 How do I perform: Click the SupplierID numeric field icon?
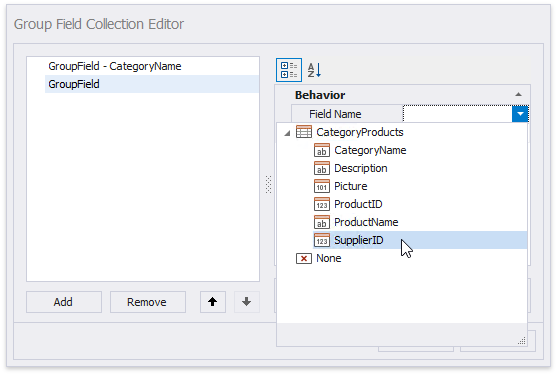[321, 240]
